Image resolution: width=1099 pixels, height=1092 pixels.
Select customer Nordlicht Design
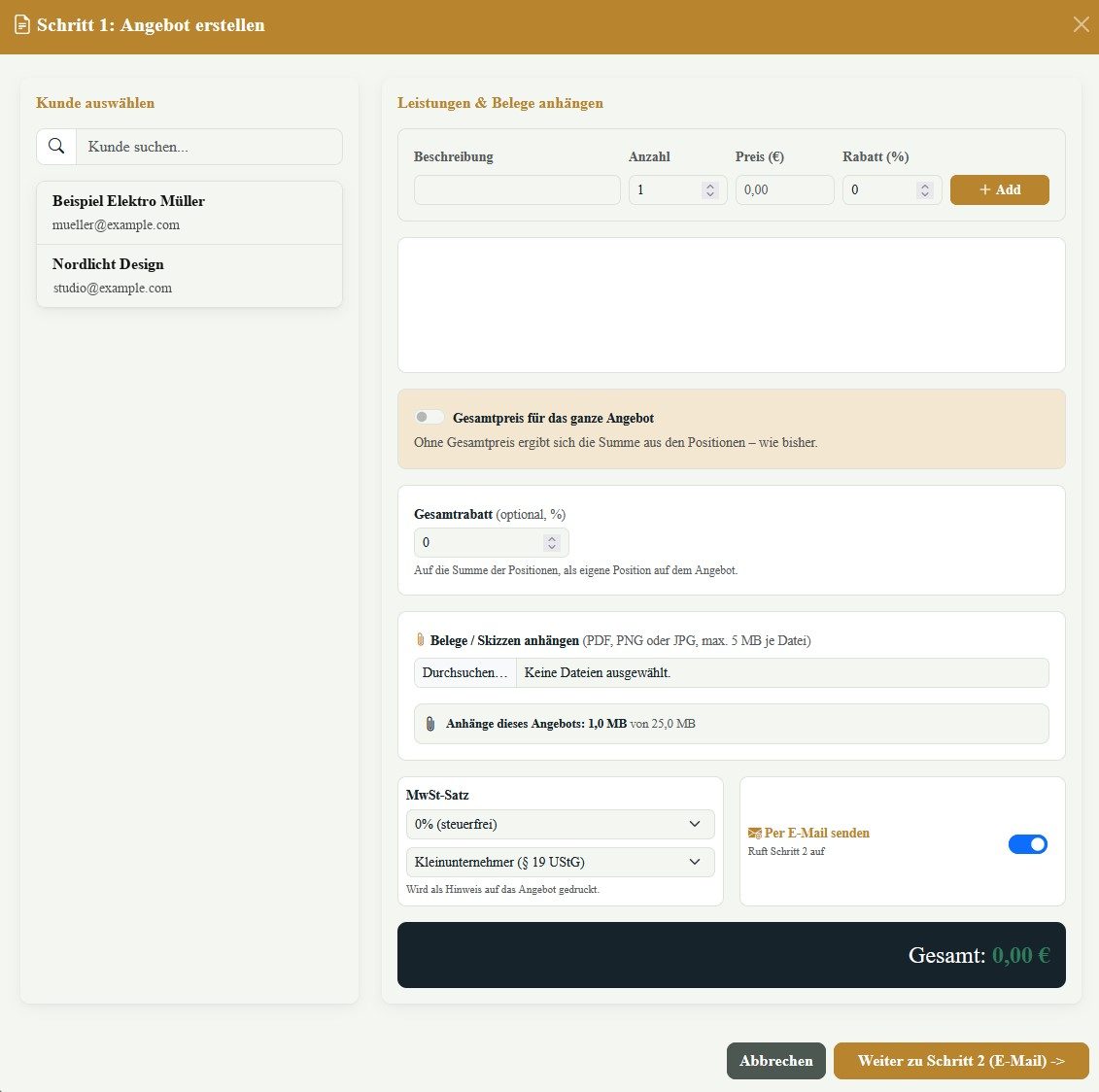tap(189, 276)
